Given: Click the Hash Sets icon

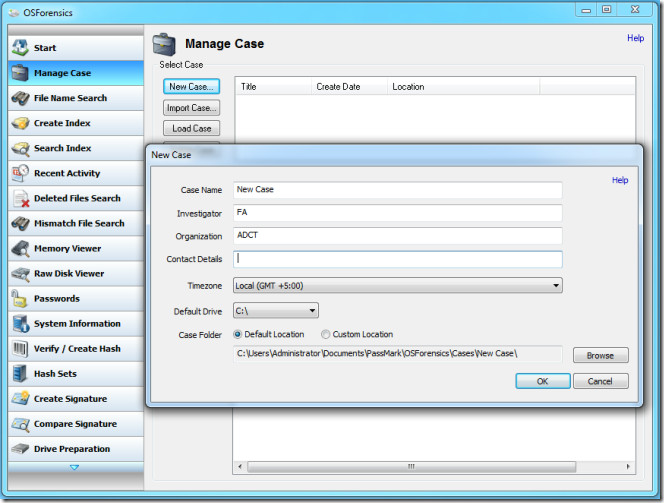Looking at the screenshot, I should (19, 373).
